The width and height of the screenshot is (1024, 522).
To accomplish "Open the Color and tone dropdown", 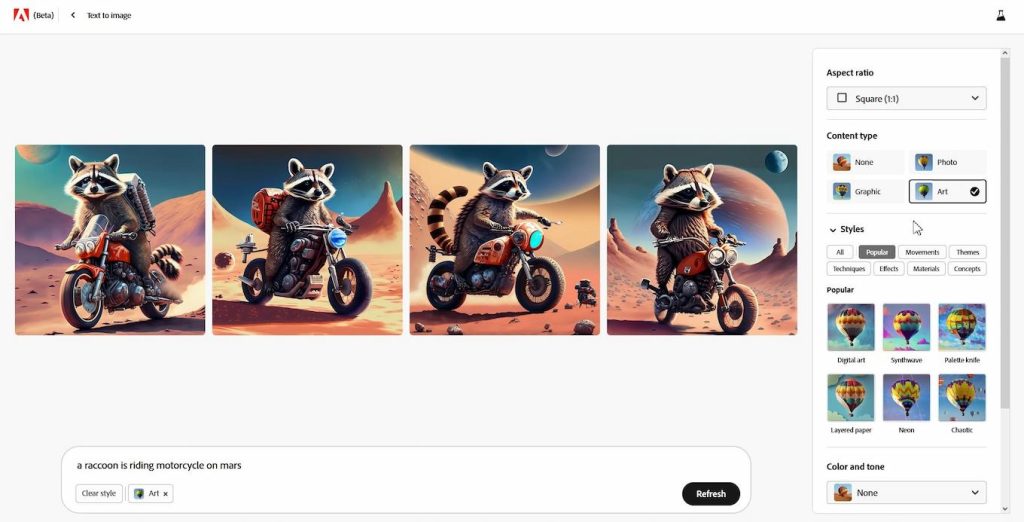I will pyautogui.click(x=906, y=493).
